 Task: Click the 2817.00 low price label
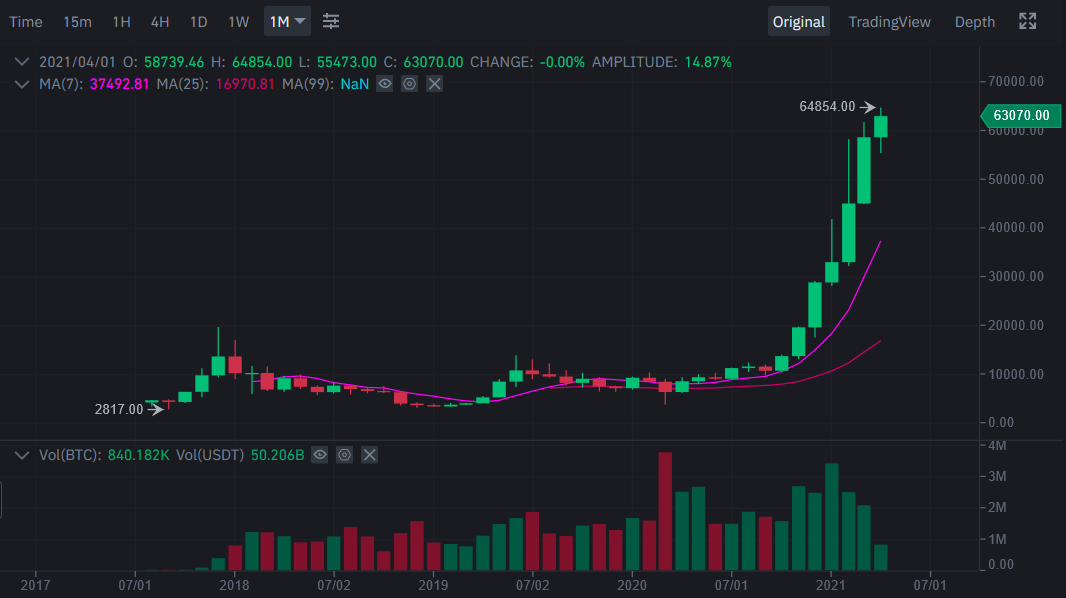point(119,409)
